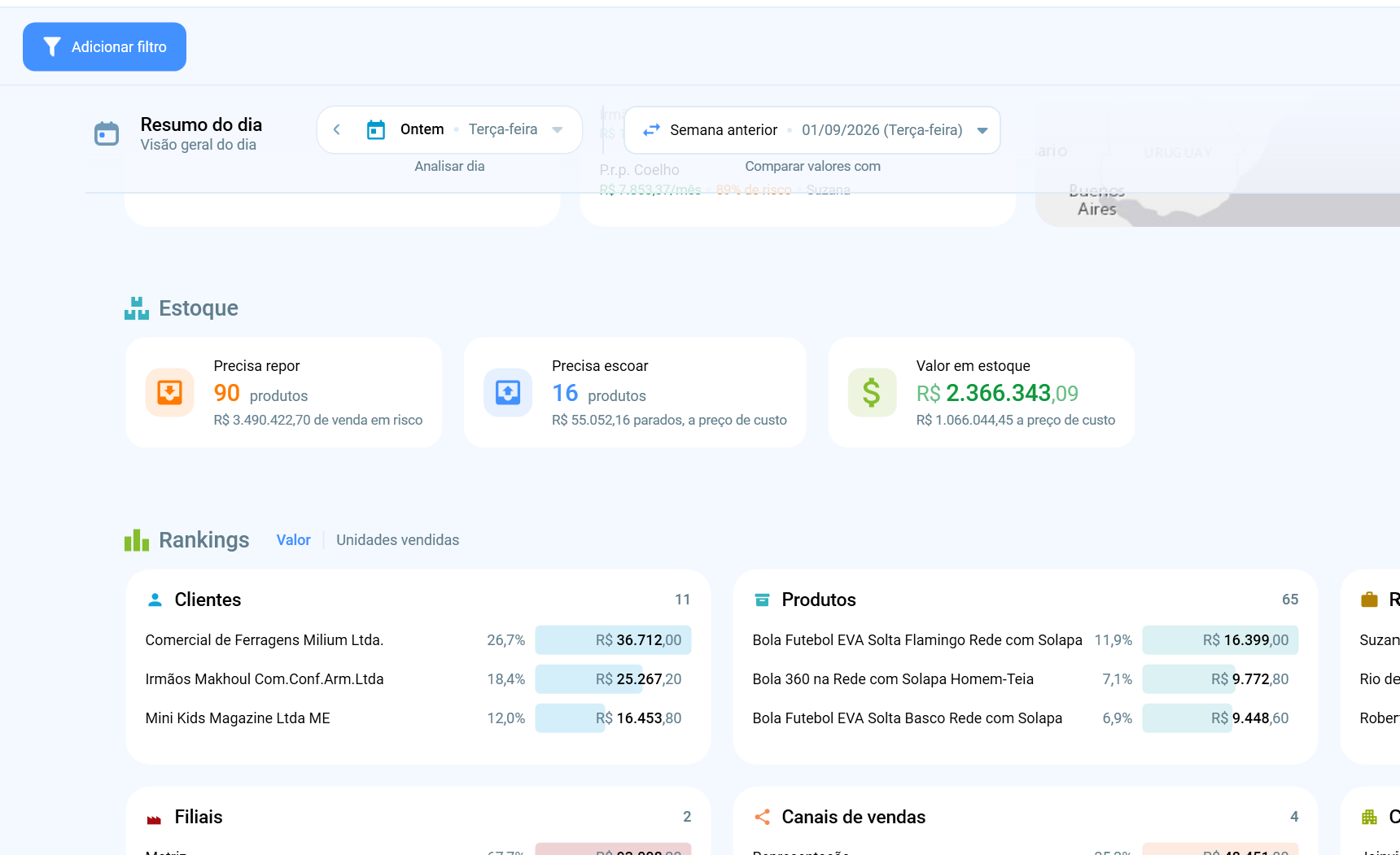Go to previous day with left chevron
The height and width of the screenshot is (855, 1400).
point(337,129)
